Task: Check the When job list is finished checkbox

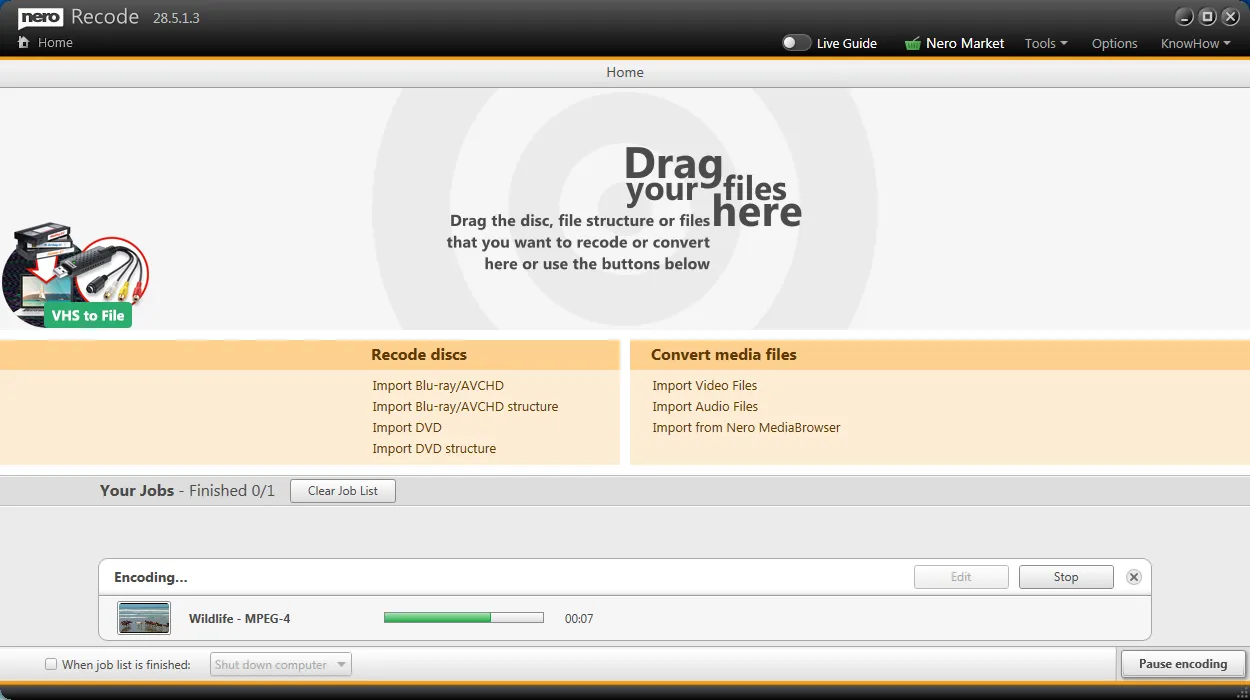Action: (x=50, y=664)
